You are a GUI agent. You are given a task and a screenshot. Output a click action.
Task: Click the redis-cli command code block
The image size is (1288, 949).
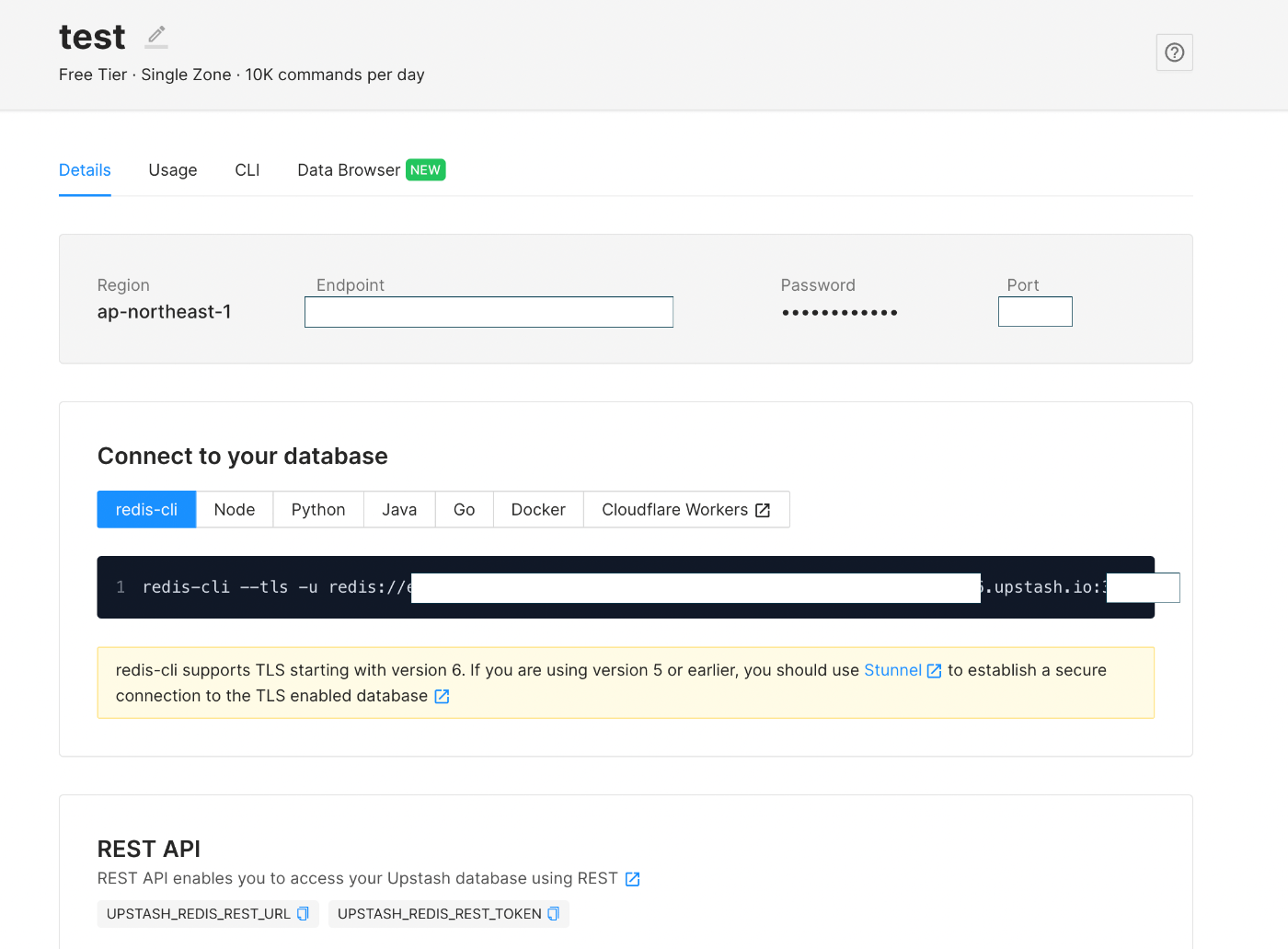coord(626,587)
